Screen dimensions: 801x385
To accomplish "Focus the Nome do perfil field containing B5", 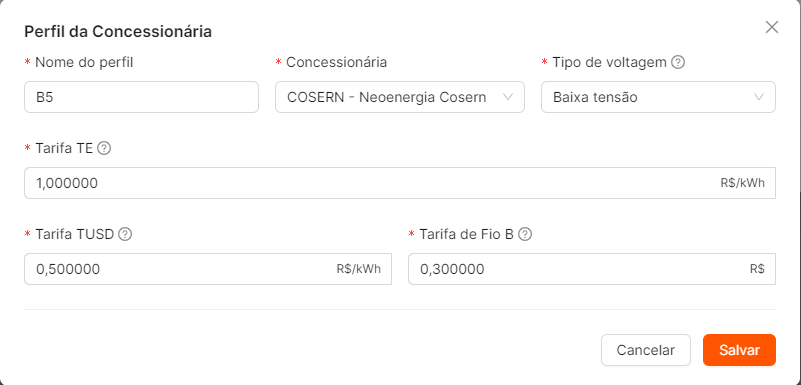I will (142, 97).
